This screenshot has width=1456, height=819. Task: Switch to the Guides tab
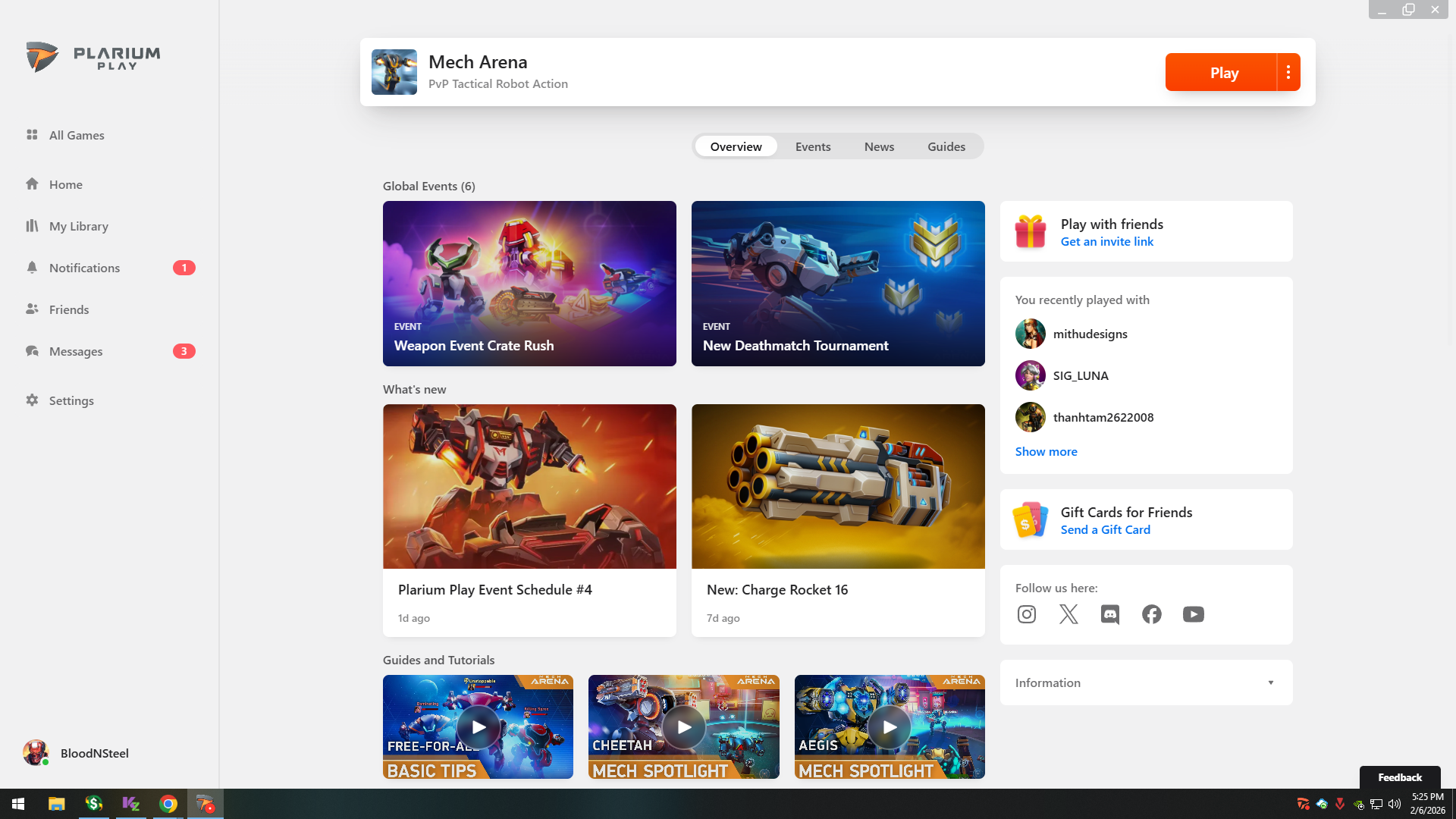tap(946, 146)
